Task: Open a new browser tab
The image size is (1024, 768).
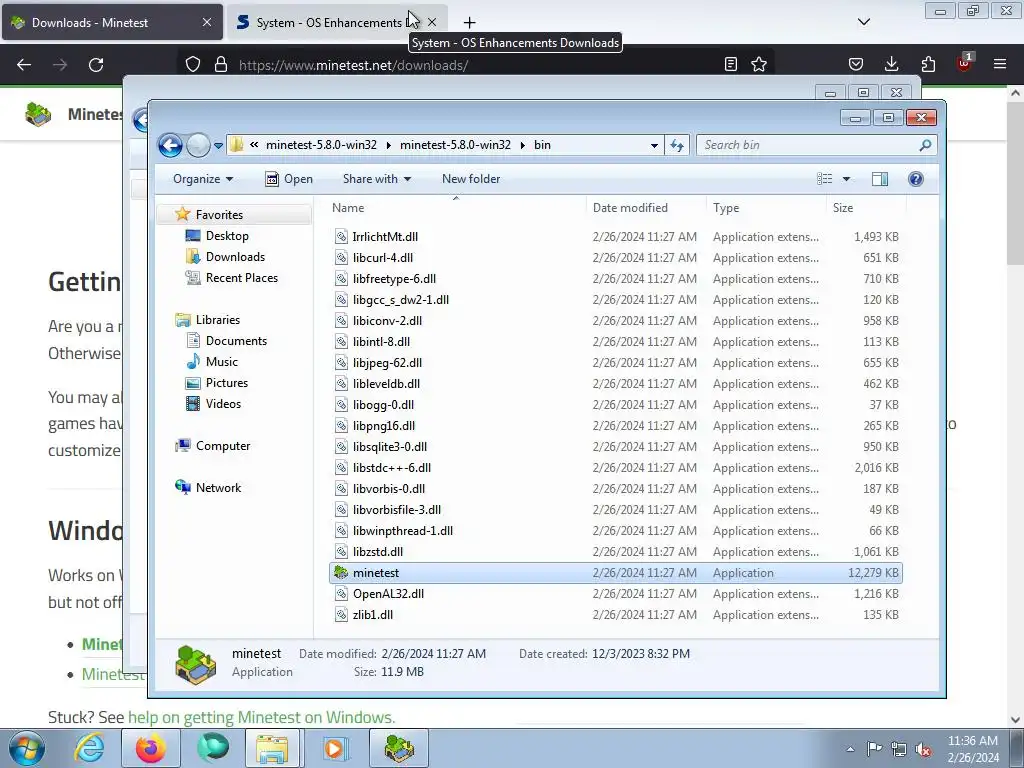Action: 469,22
